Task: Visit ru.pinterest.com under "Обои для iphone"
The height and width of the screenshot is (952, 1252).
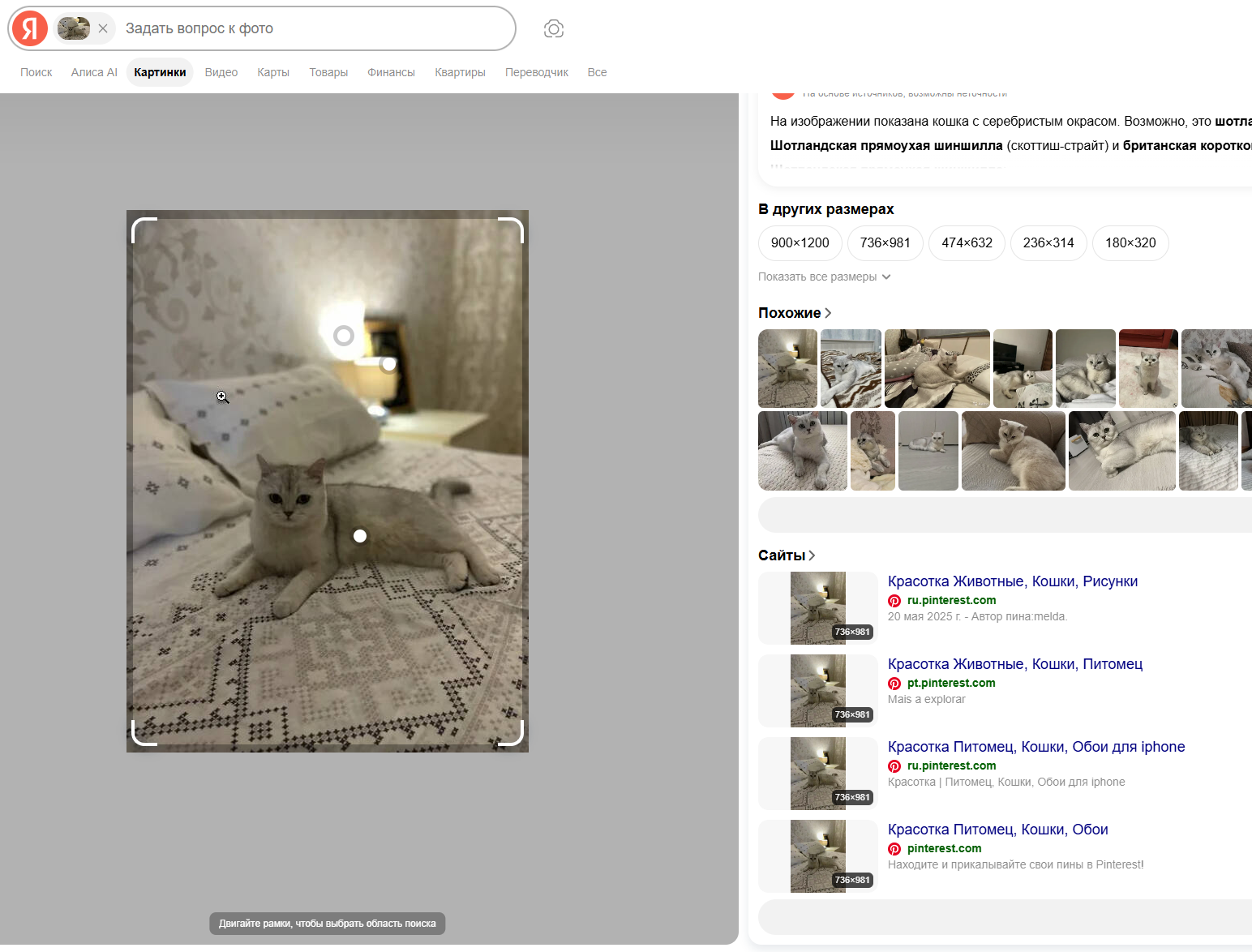Action: click(x=952, y=766)
